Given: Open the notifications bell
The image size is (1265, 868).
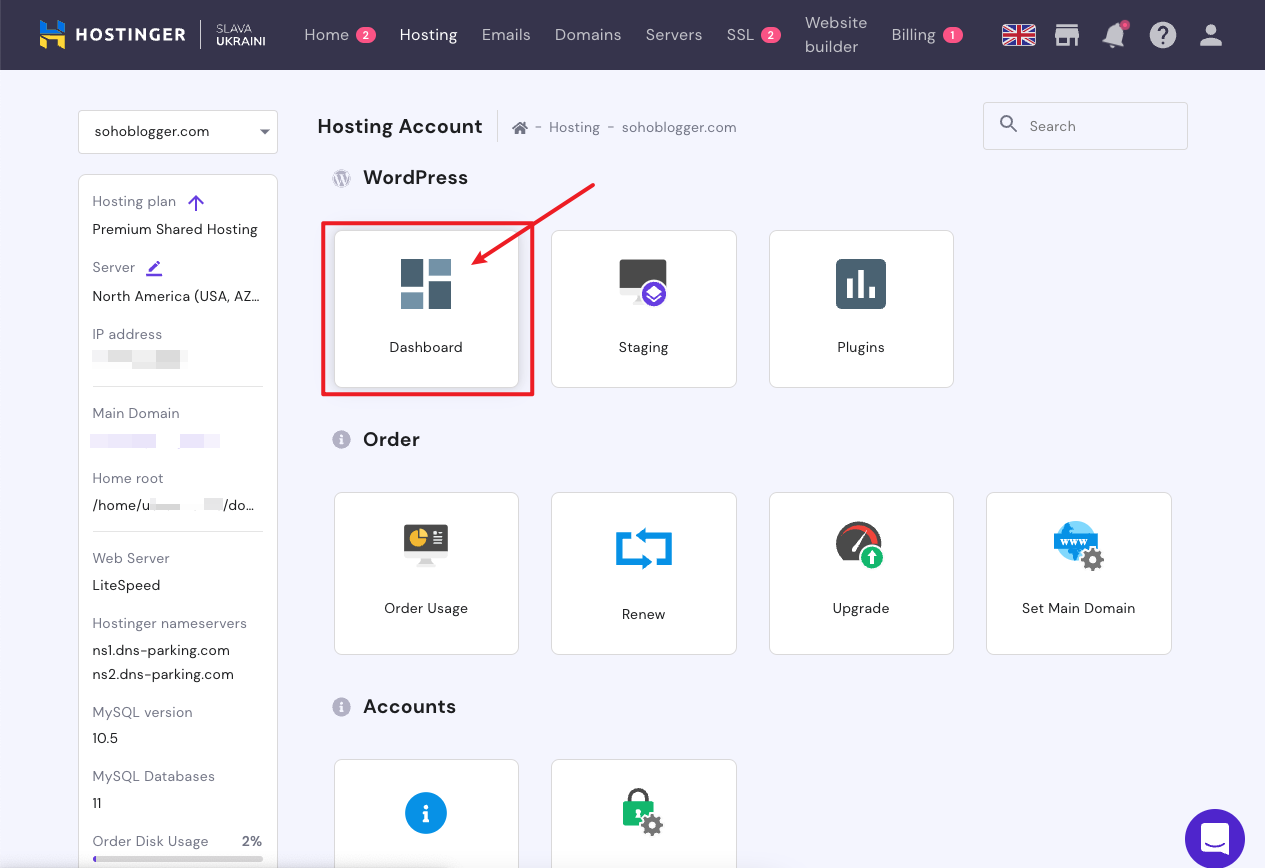Looking at the screenshot, I should point(1114,35).
